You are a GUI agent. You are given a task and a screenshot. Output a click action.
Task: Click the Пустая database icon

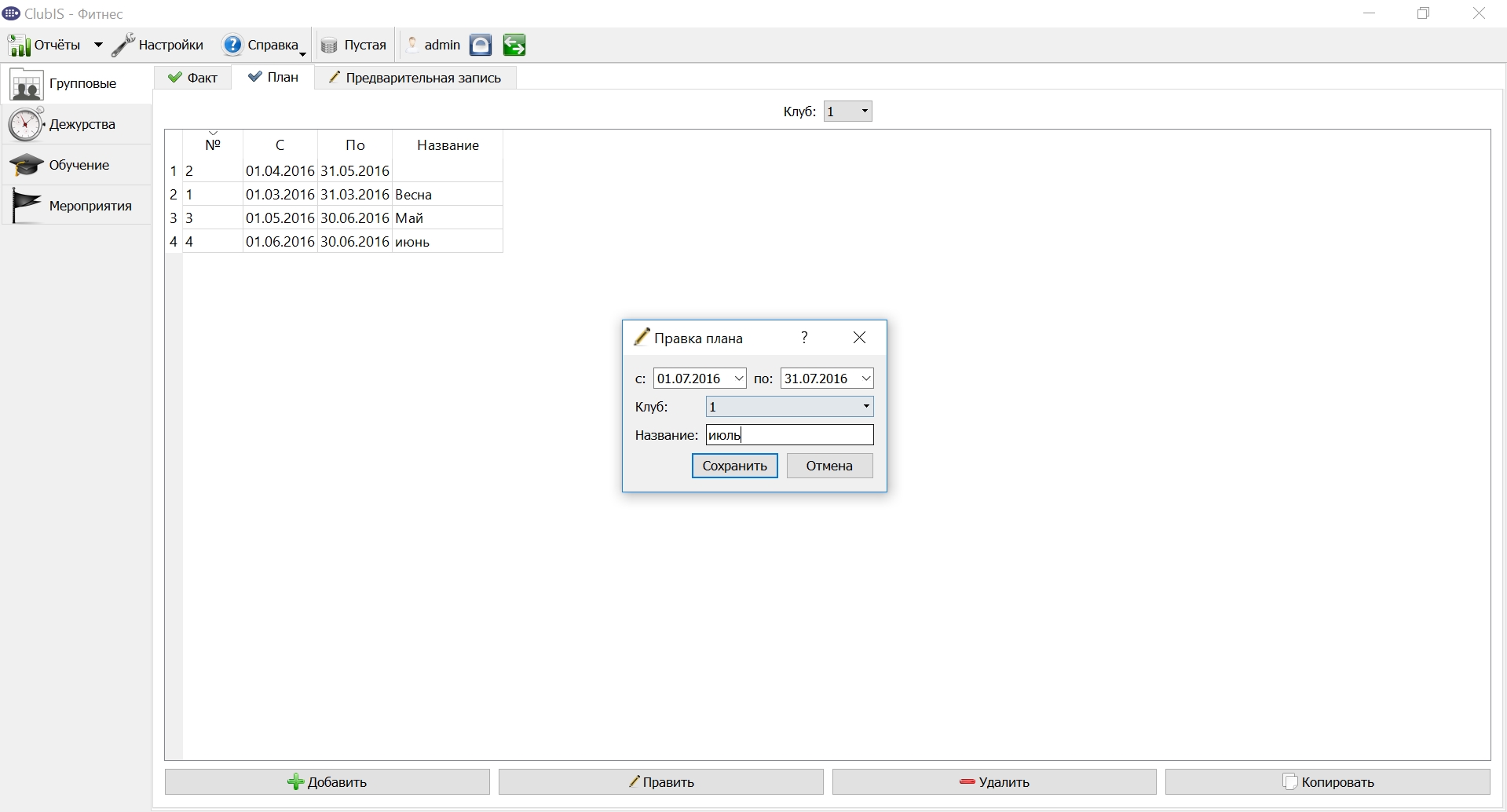point(329,46)
